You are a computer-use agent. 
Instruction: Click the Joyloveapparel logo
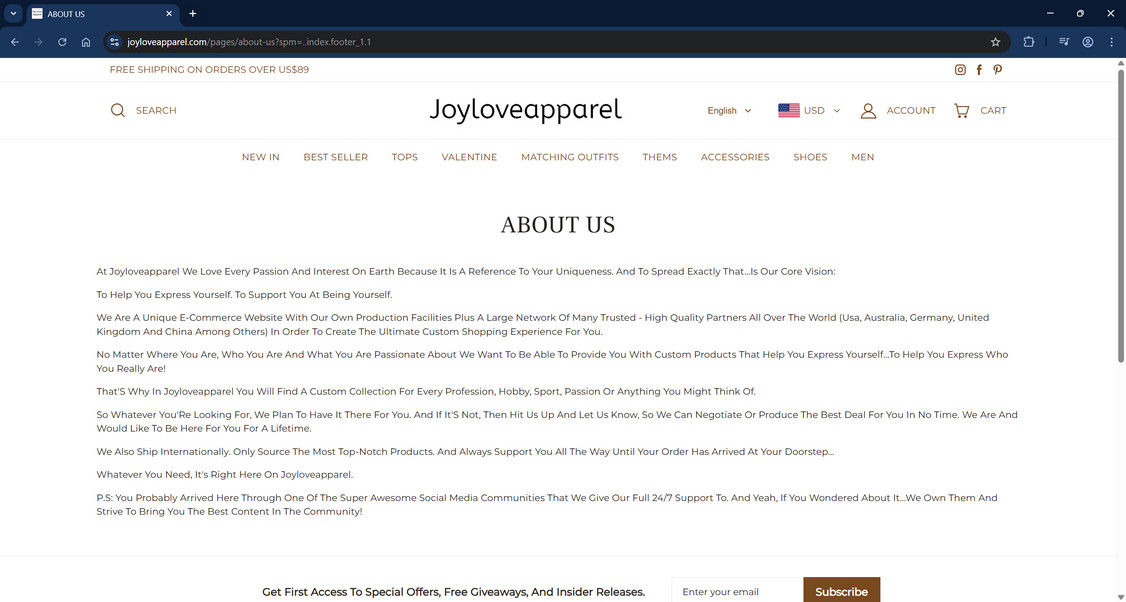(x=526, y=110)
